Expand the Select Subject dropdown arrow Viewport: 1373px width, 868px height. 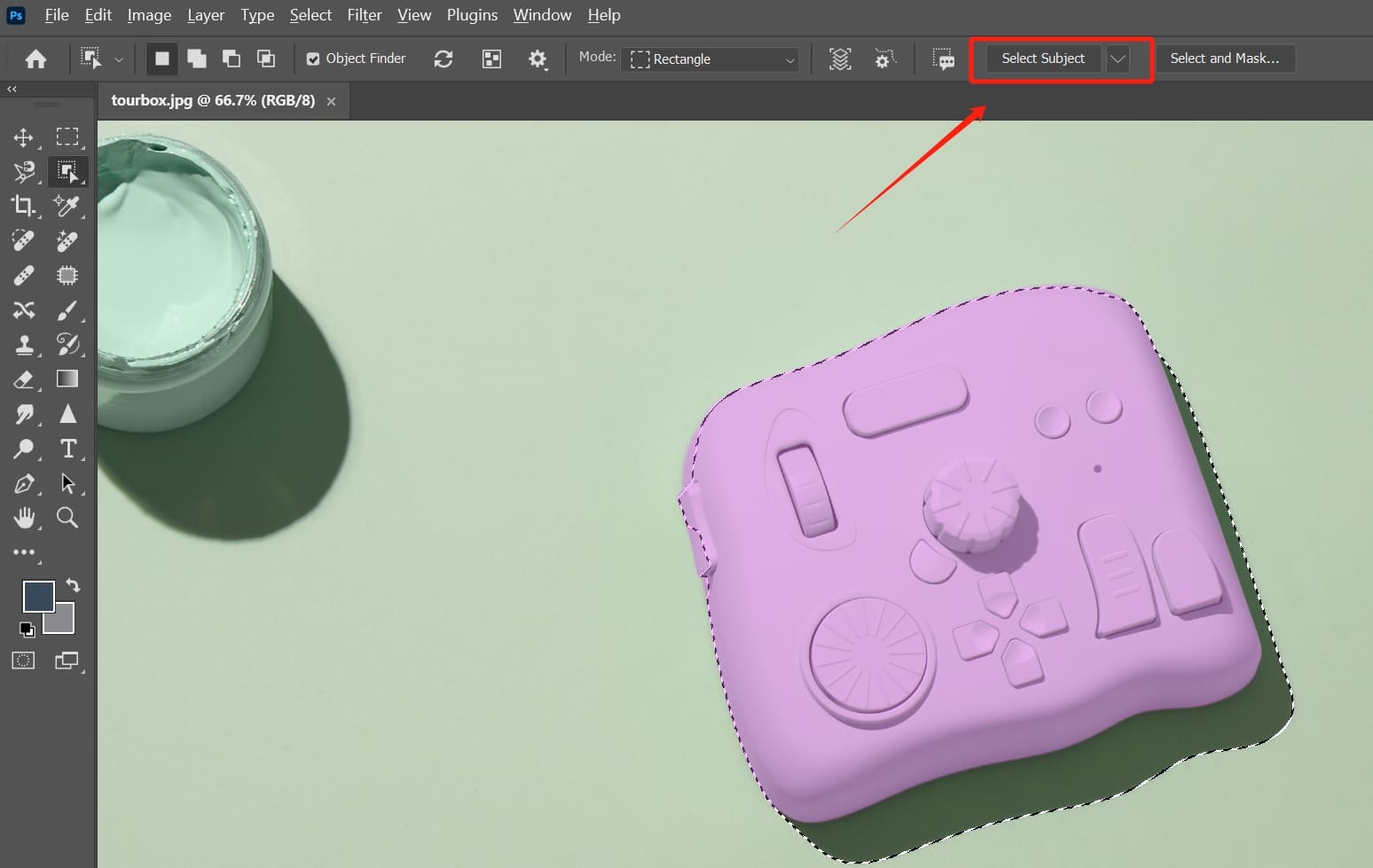[x=1118, y=59]
